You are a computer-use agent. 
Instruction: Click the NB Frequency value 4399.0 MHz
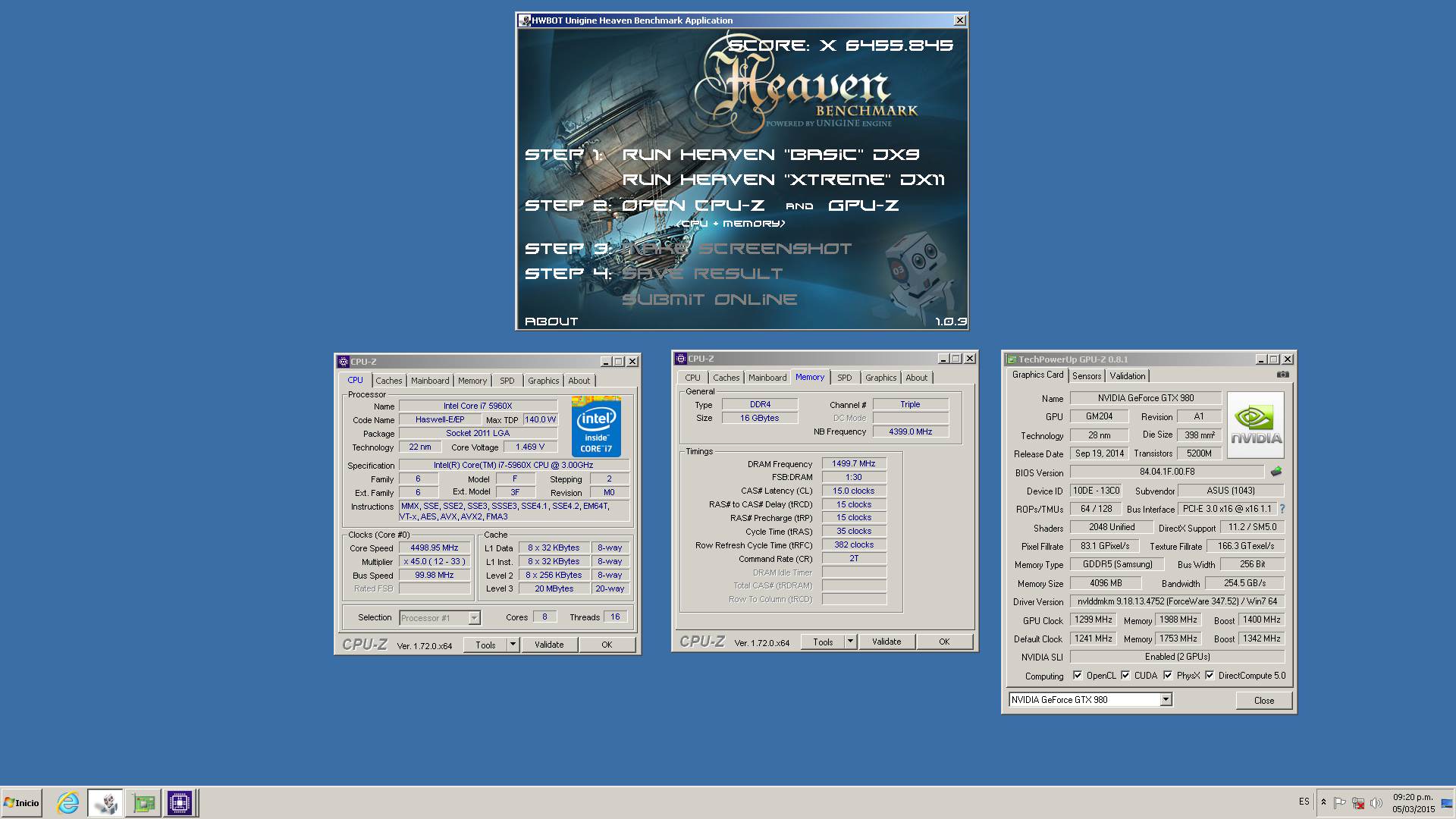[910, 431]
